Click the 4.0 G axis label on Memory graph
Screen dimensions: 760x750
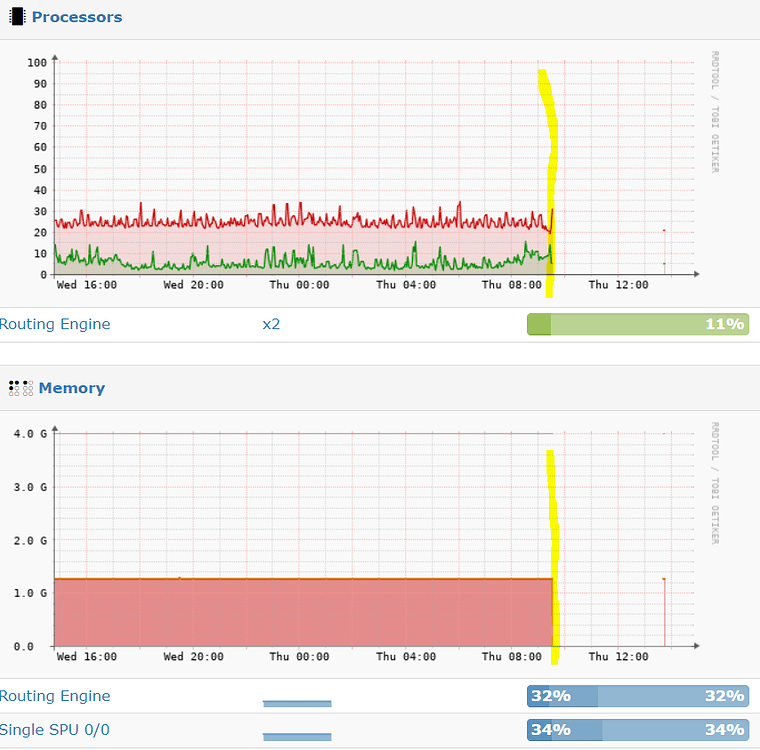[30, 434]
